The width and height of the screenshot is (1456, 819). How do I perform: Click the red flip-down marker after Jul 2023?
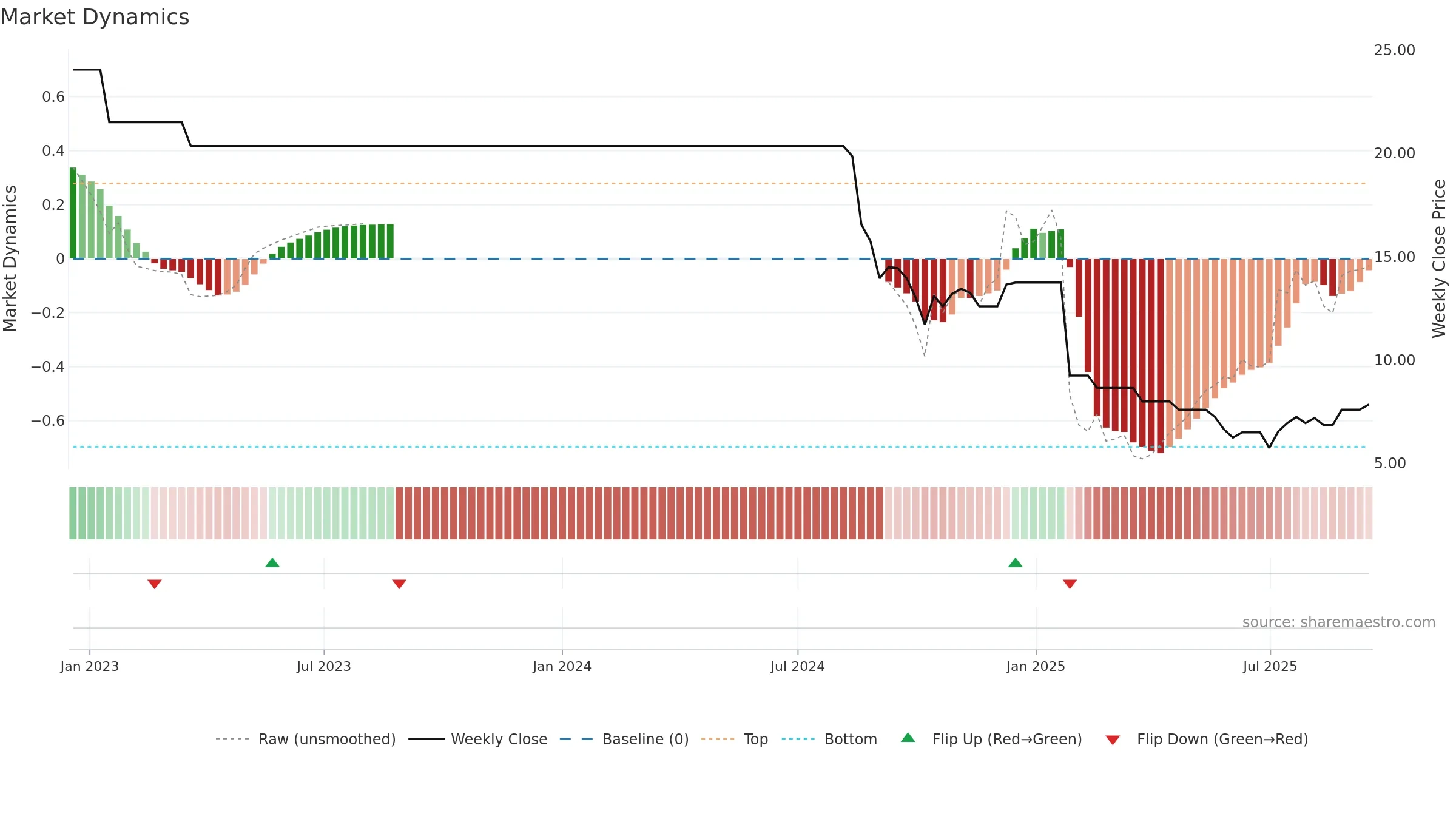tap(399, 584)
